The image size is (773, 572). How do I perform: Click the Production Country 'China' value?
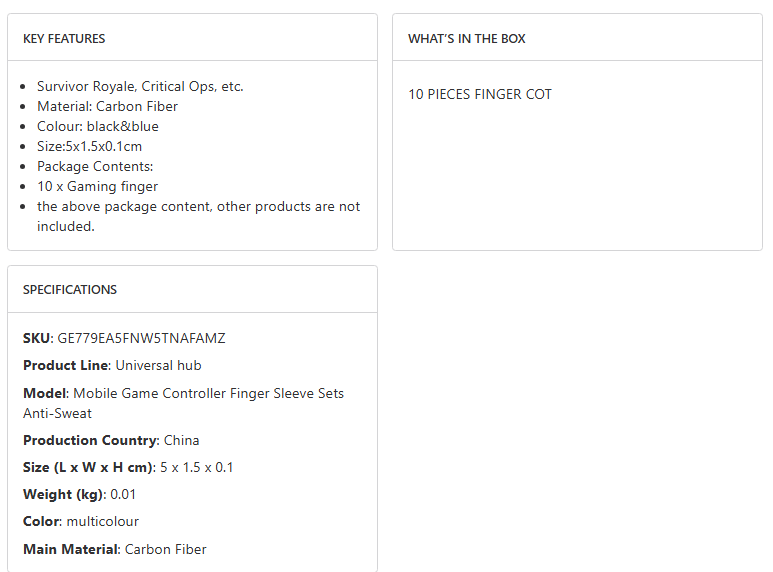click(x=181, y=441)
